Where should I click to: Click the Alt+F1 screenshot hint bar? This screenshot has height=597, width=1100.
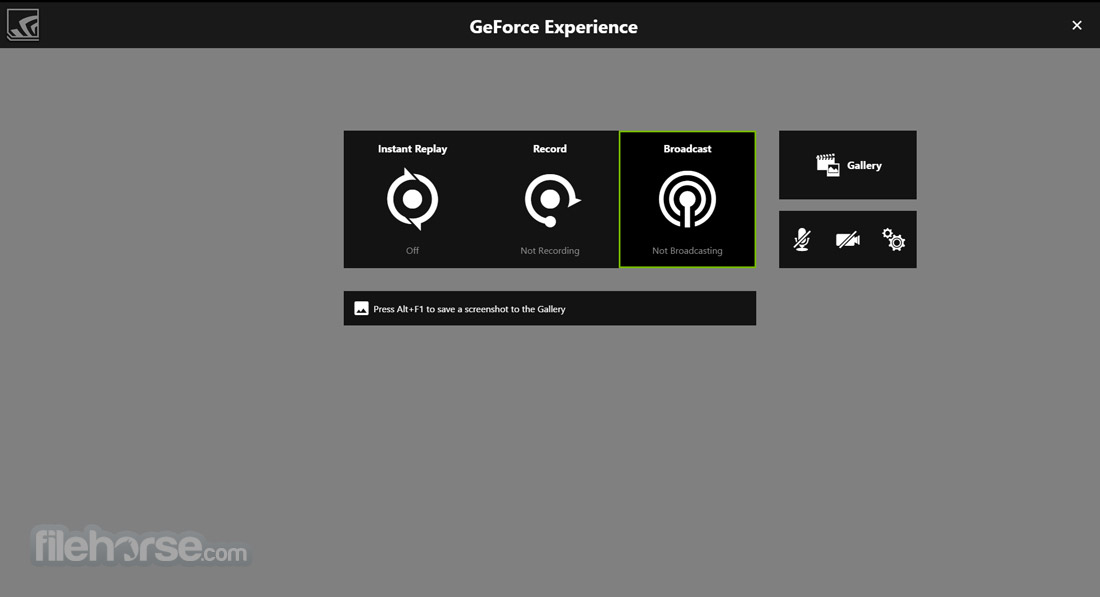tap(550, 308)
